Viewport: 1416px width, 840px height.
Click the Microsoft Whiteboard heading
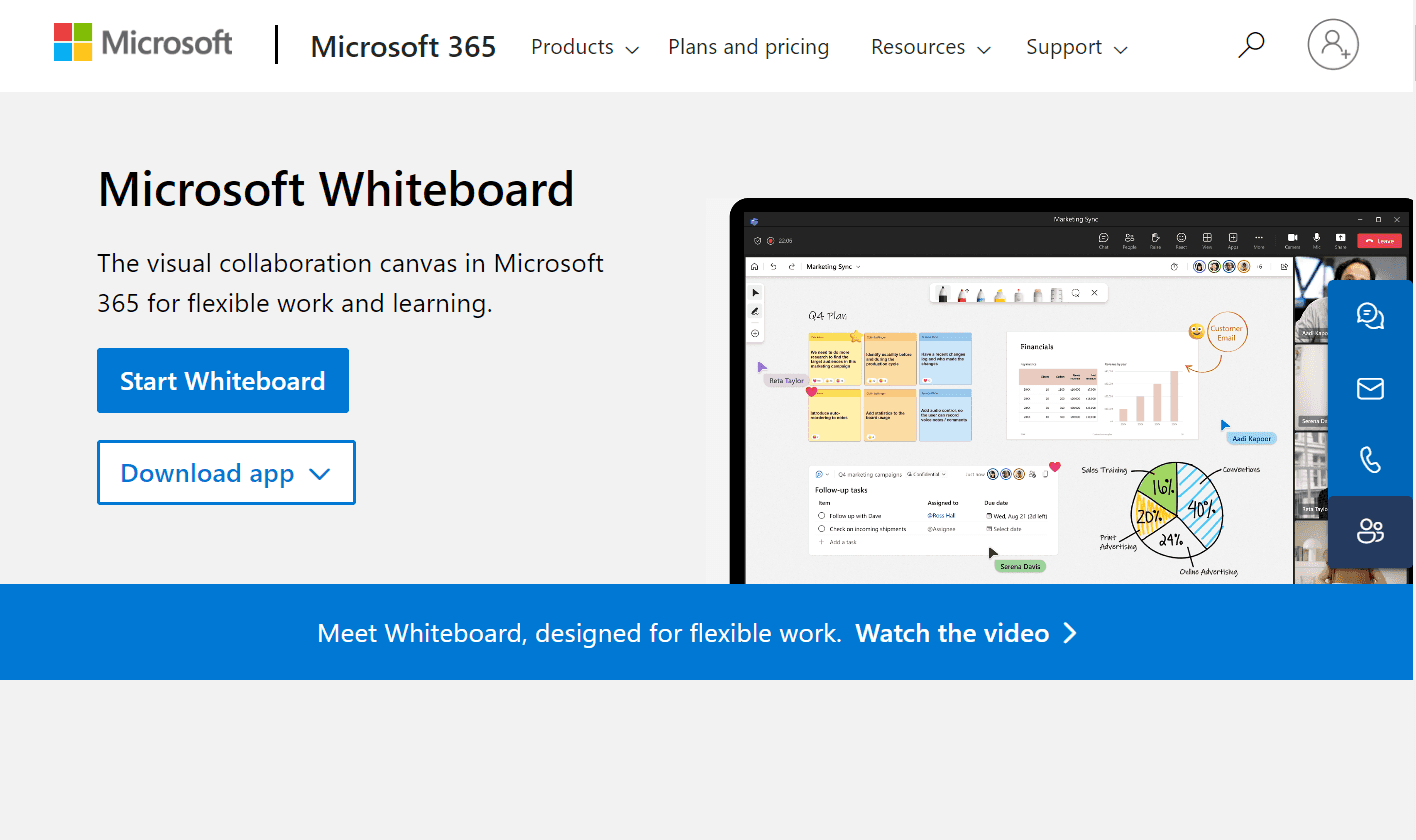(x=336, y=189)
